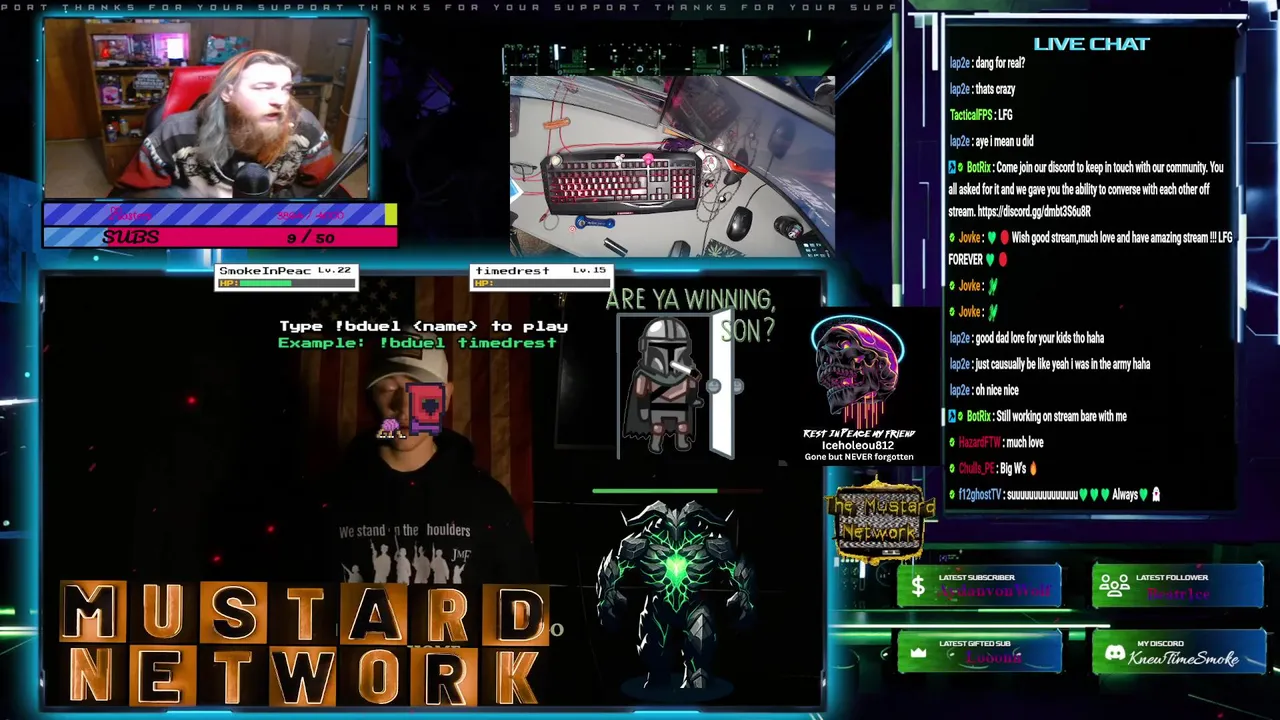The height and width of the screenshot is (720, 1280).
Task: Click the green armored boss character
Action: tap(675, 595)
